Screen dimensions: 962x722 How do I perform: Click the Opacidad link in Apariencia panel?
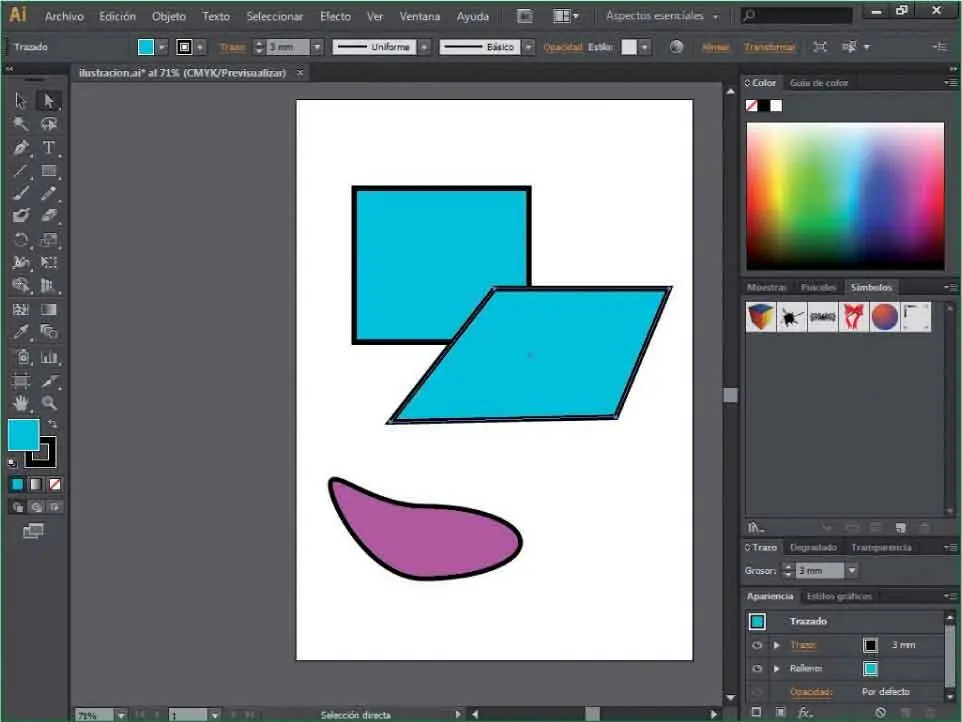click(811, 691)
